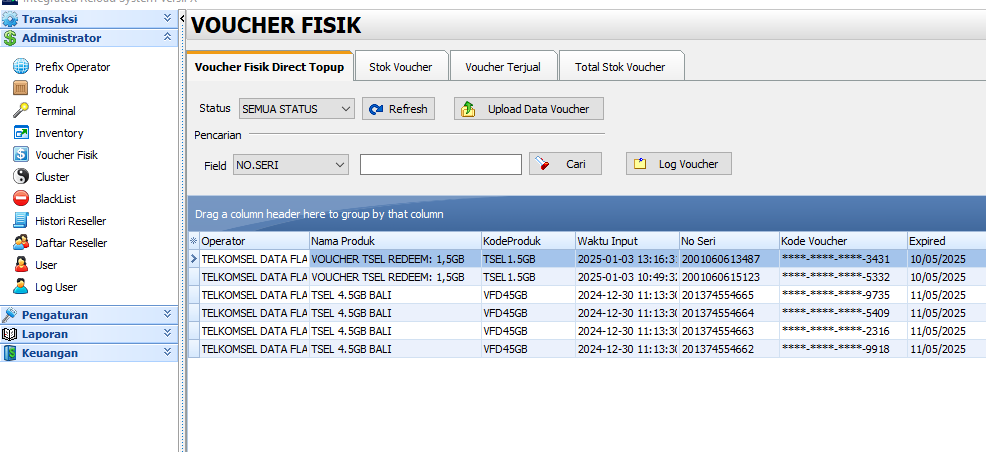Click the BlackList red stop icon
The height and width of the screenshot is (452, 986).
(x=21, y=199)
